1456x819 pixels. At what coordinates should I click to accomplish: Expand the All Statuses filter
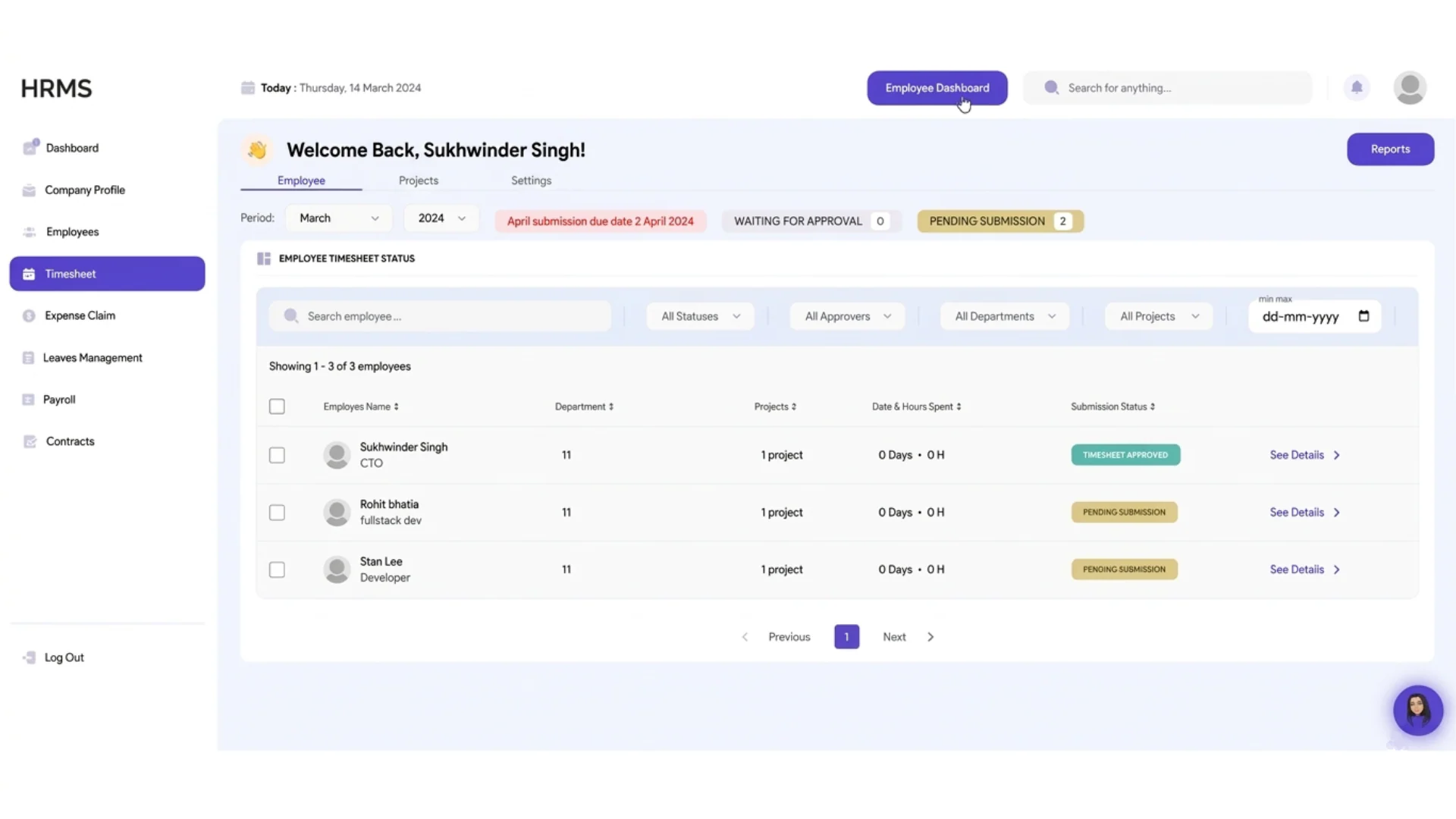[x=700, y=316]
